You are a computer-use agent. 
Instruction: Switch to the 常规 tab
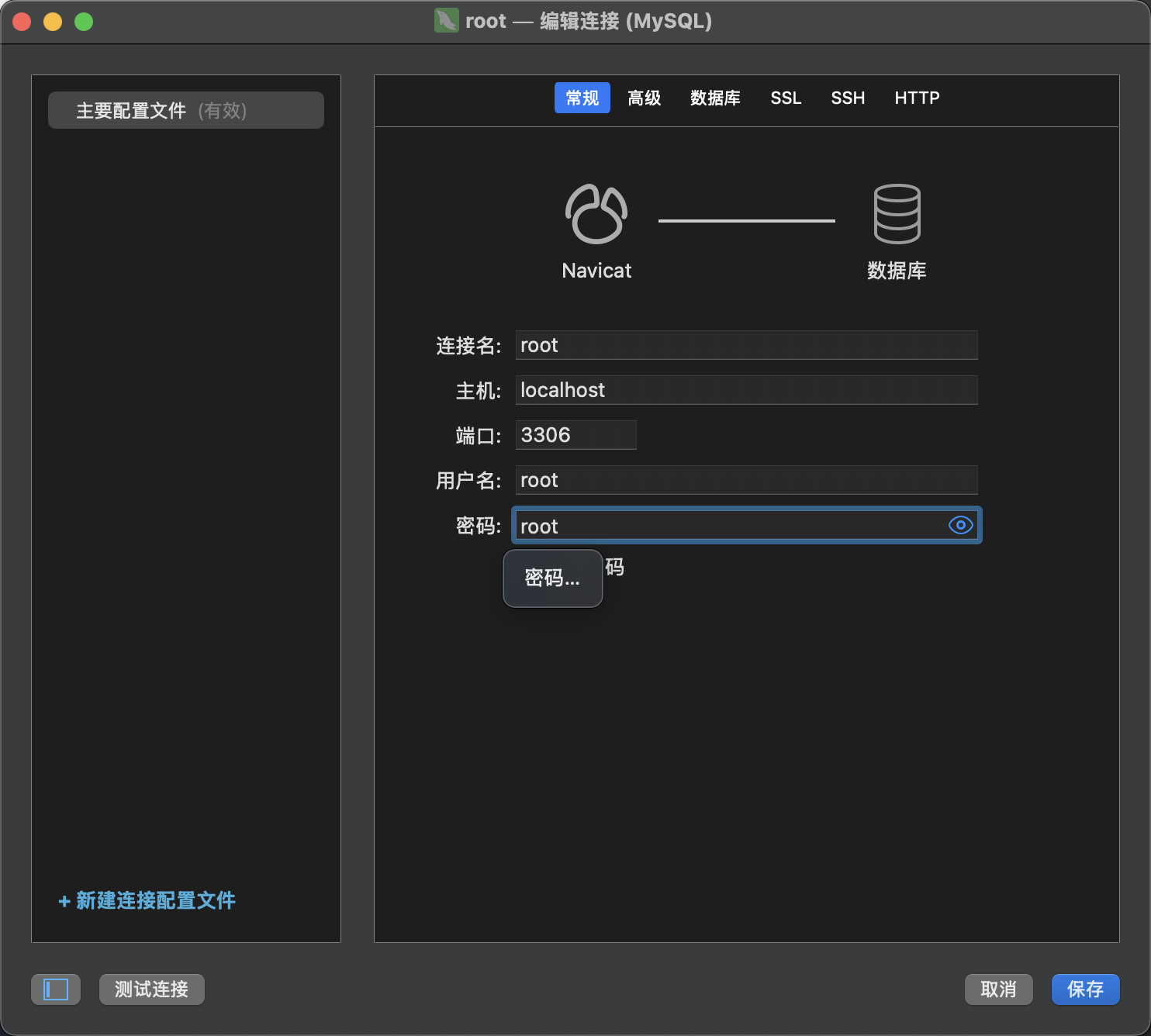pos(582,98)
